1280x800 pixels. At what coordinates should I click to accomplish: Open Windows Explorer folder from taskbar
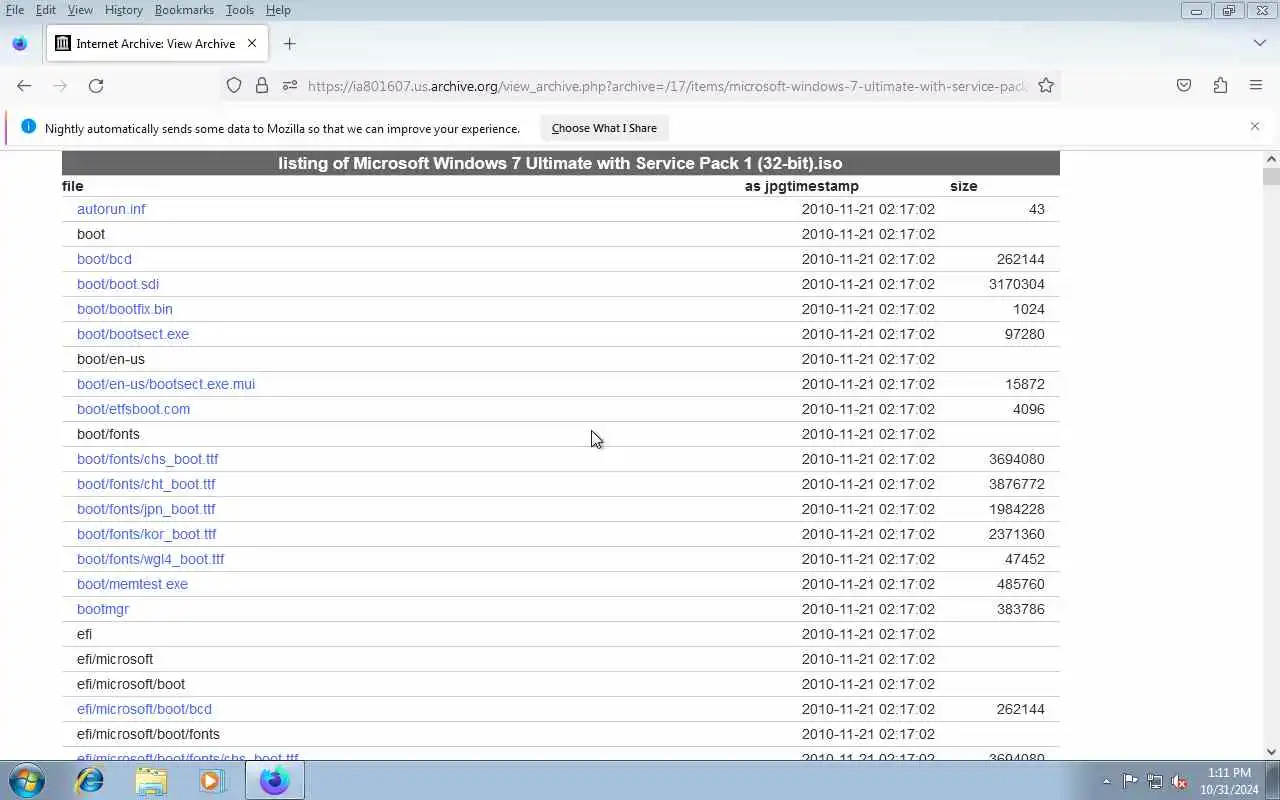[151, 780]
